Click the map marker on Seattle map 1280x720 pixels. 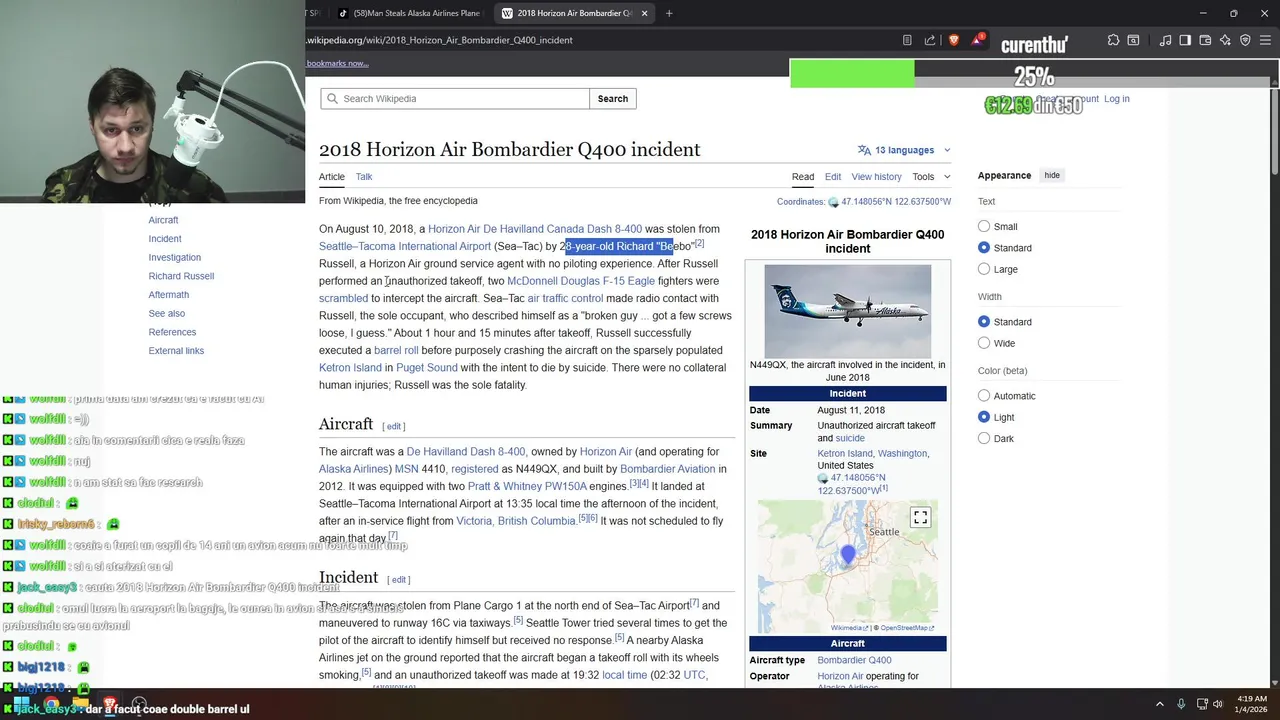[848, 555]
